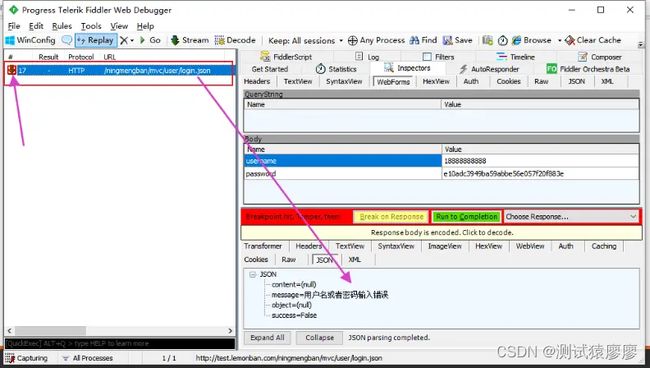
Task: Open Choose Response dropdown
Action: pyautogui.click(x=571, y=217)
